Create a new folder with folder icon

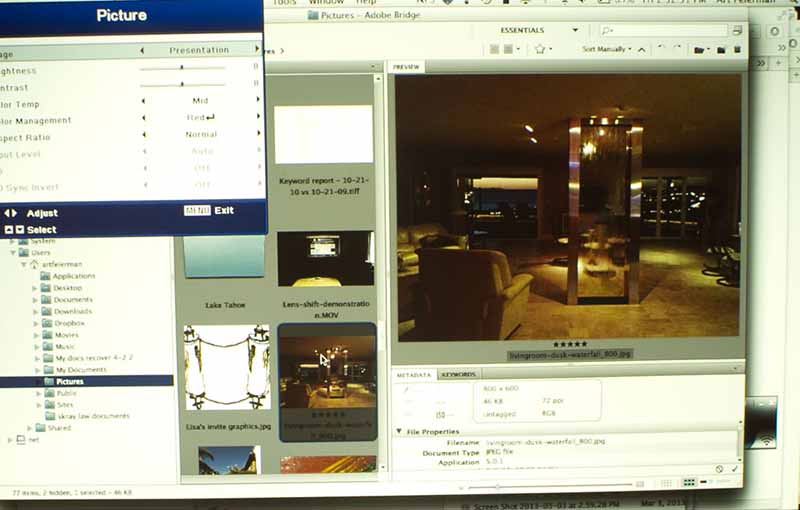pos(721,49)
